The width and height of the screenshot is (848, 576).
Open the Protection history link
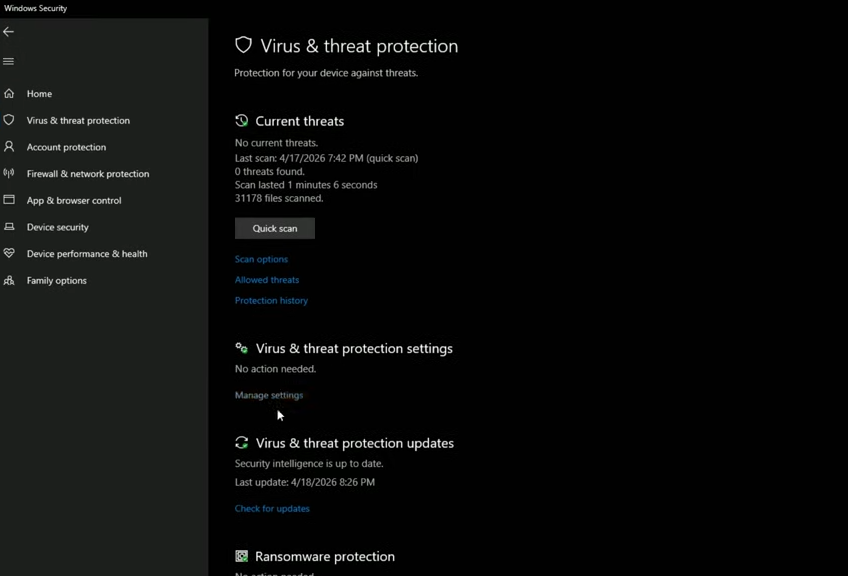pyautogui.click(x=271, y=301)
